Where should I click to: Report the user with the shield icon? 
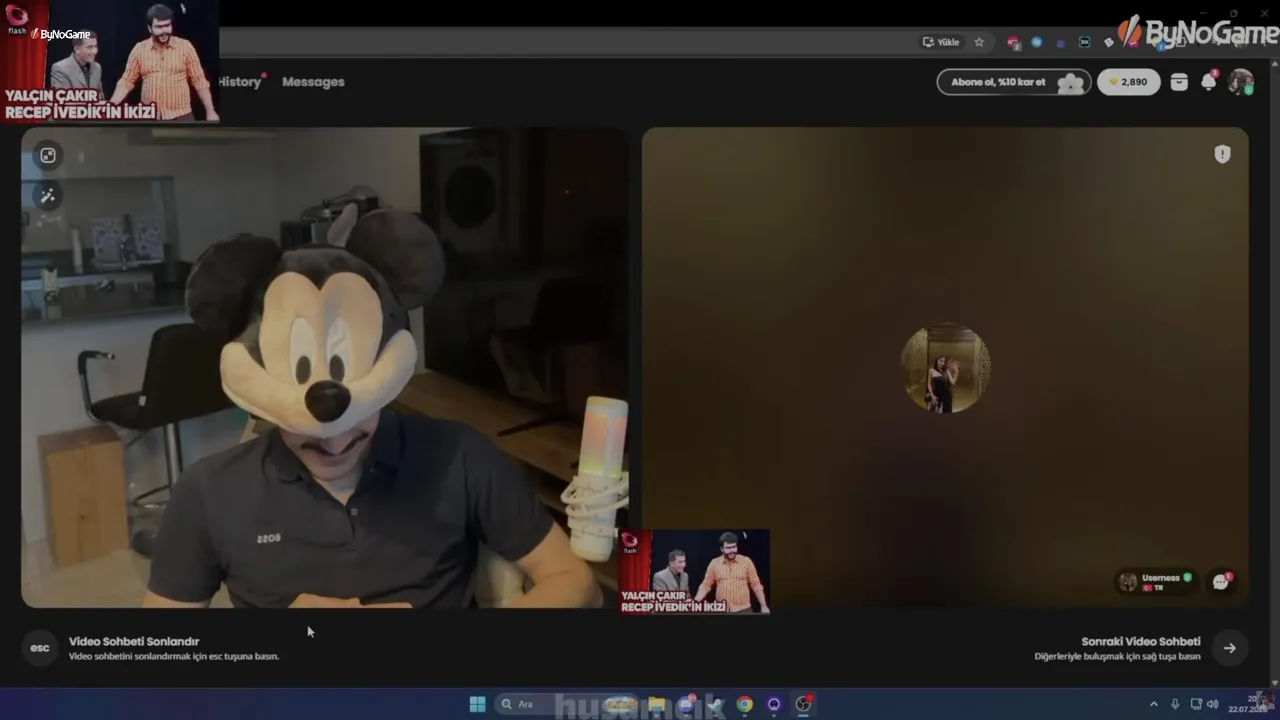[x=1222, y=154]
